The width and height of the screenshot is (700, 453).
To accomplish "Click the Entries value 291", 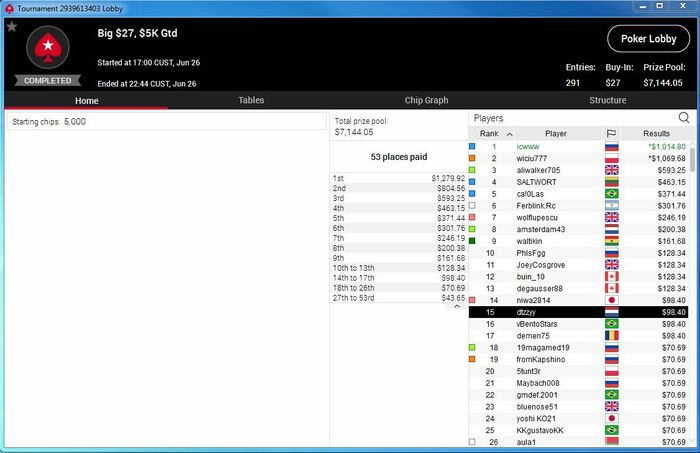I will 573,83.
